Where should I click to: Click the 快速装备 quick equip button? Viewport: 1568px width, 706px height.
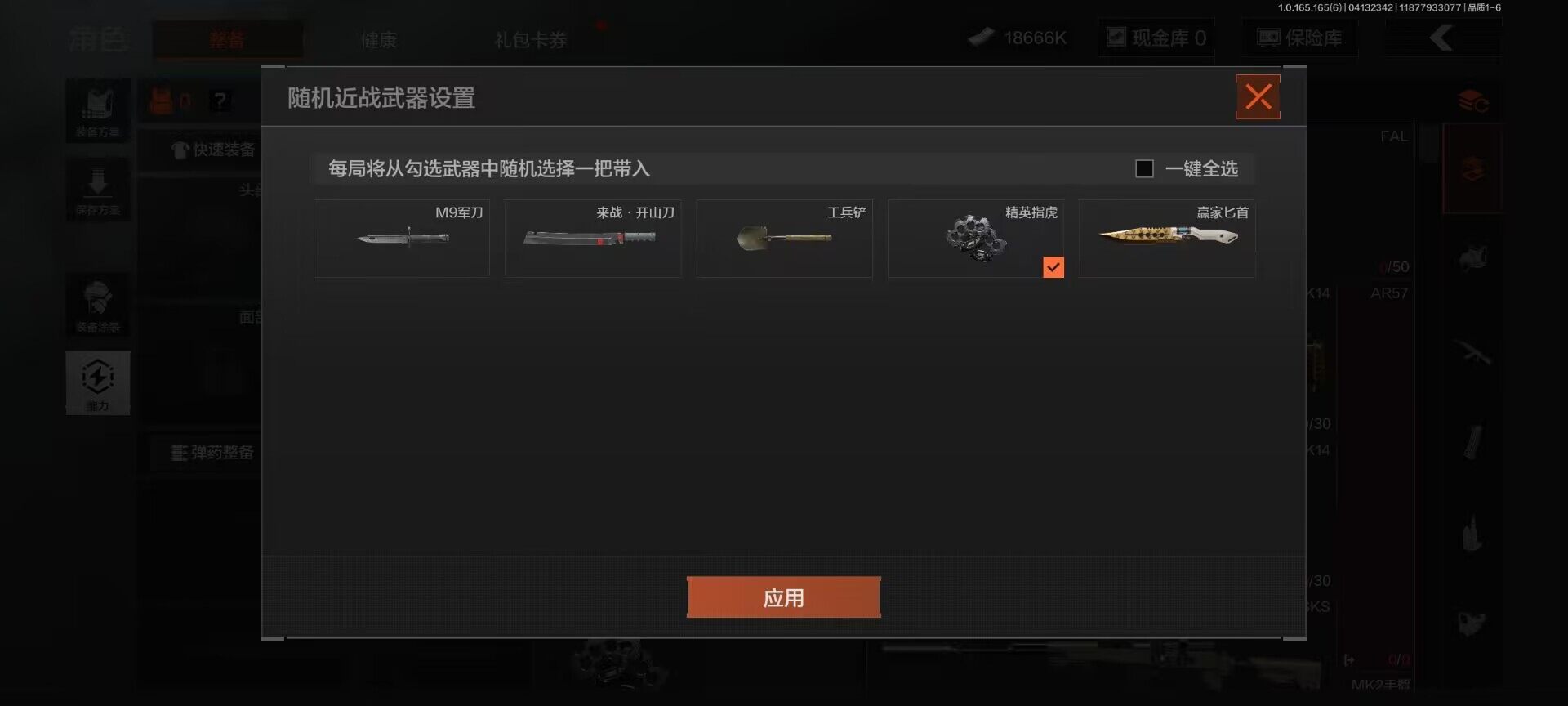[x=214, y=150]
